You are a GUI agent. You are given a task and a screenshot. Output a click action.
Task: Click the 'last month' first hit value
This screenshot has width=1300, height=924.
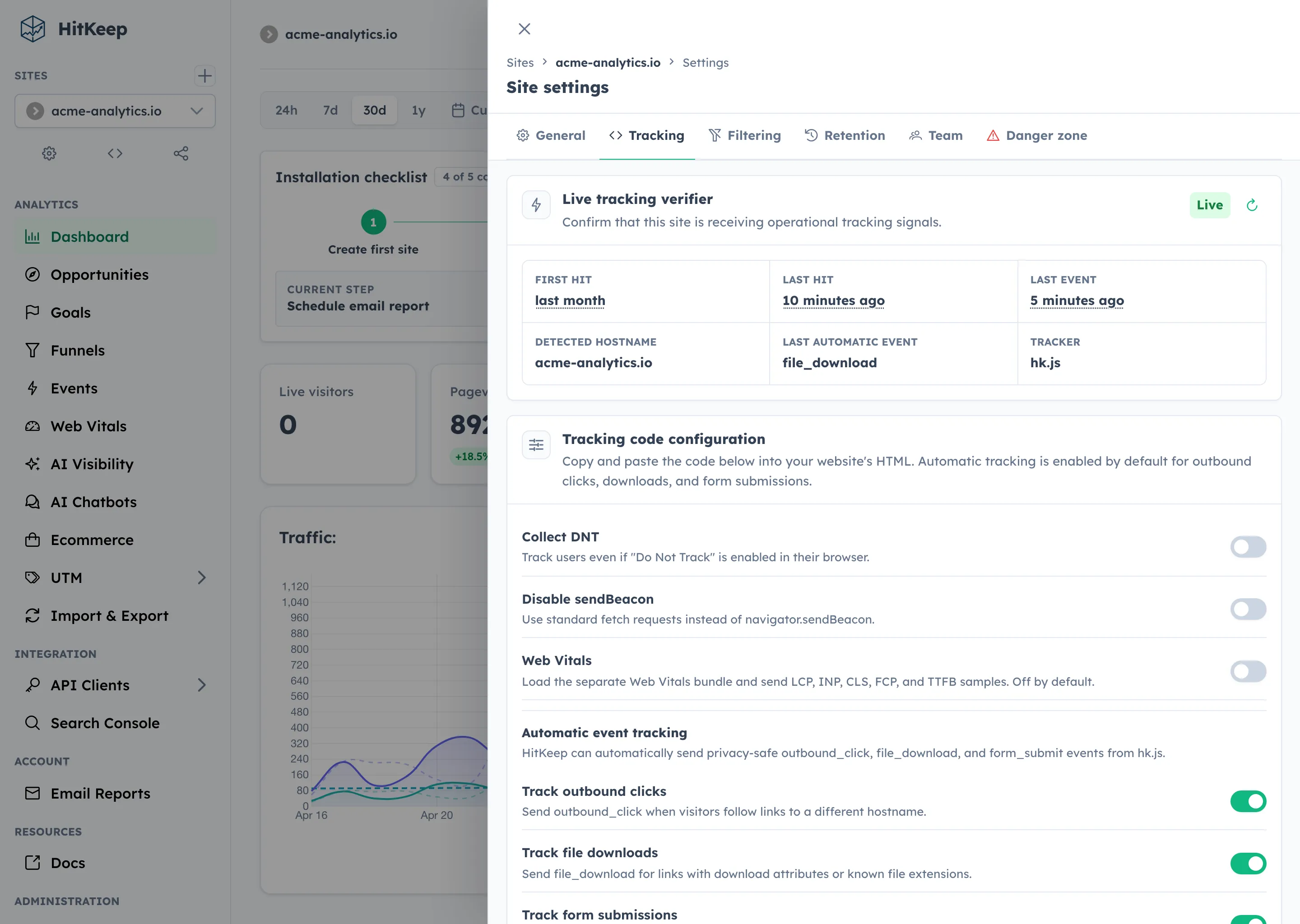(570, 300)
